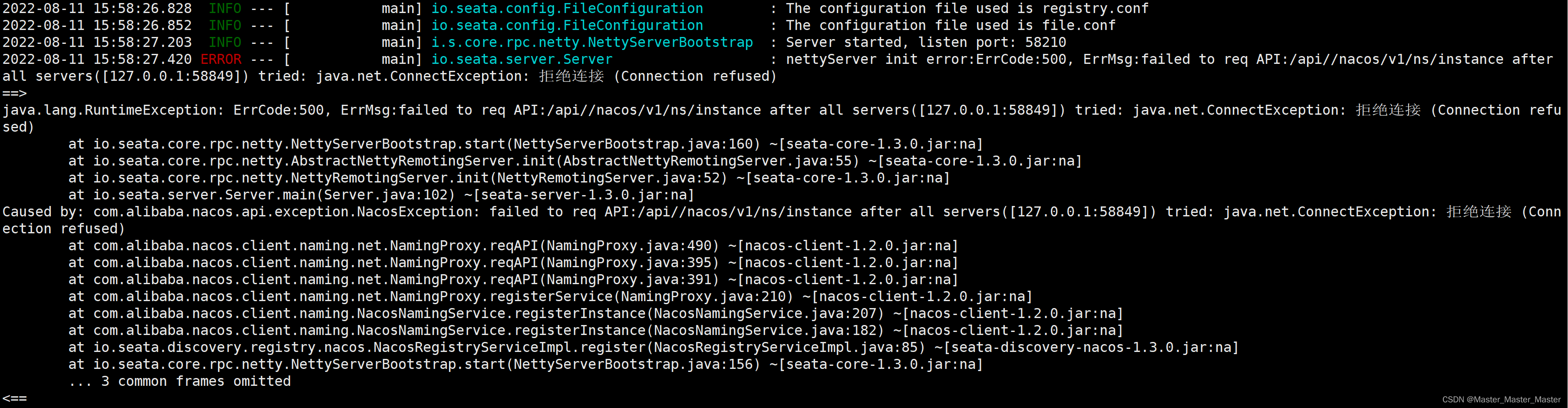1568x408 pixels.
Task: Select the red ERROR log level
Action: click(221, 60)
